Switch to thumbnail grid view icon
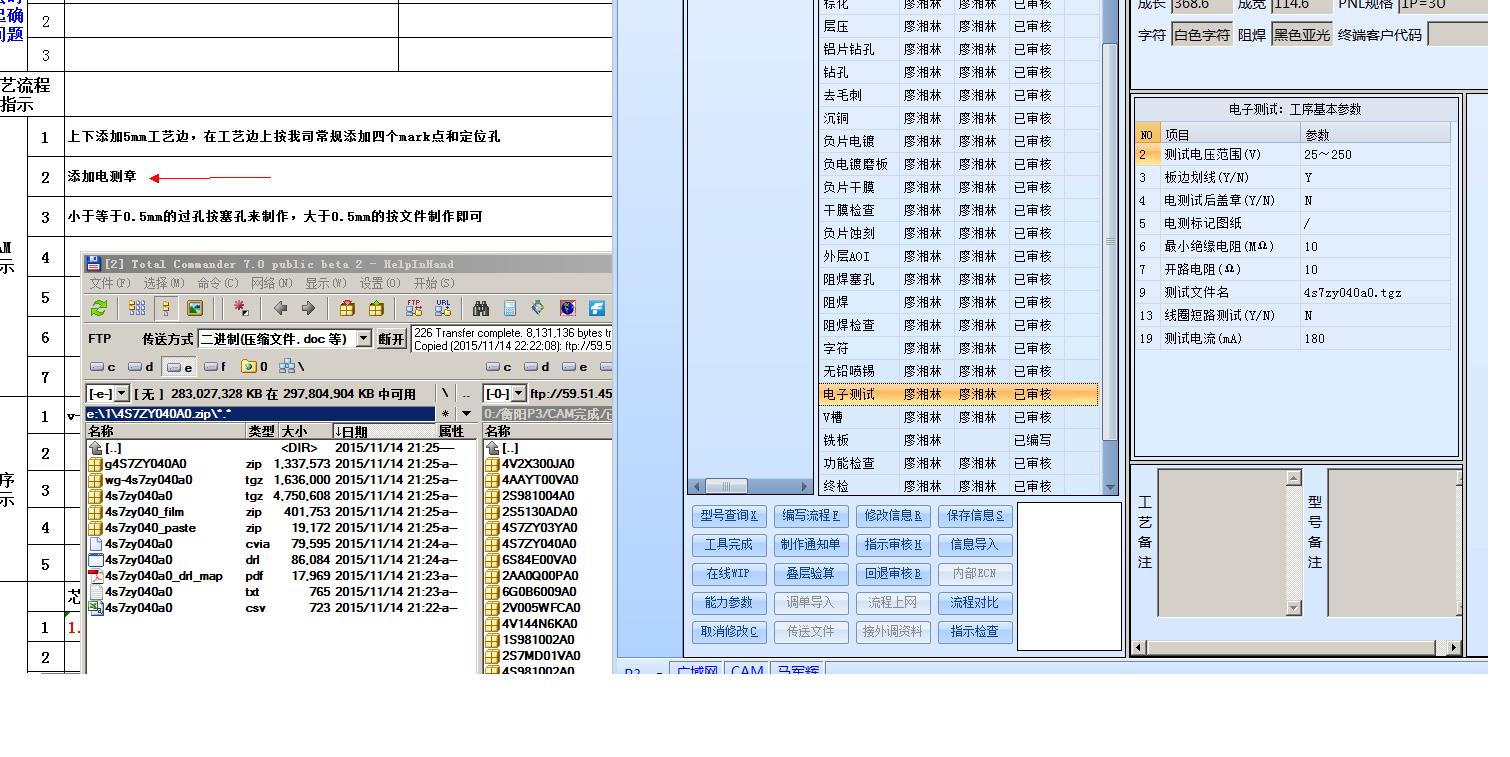Screen dimensions: 1510x757 (x=136, y=308)
